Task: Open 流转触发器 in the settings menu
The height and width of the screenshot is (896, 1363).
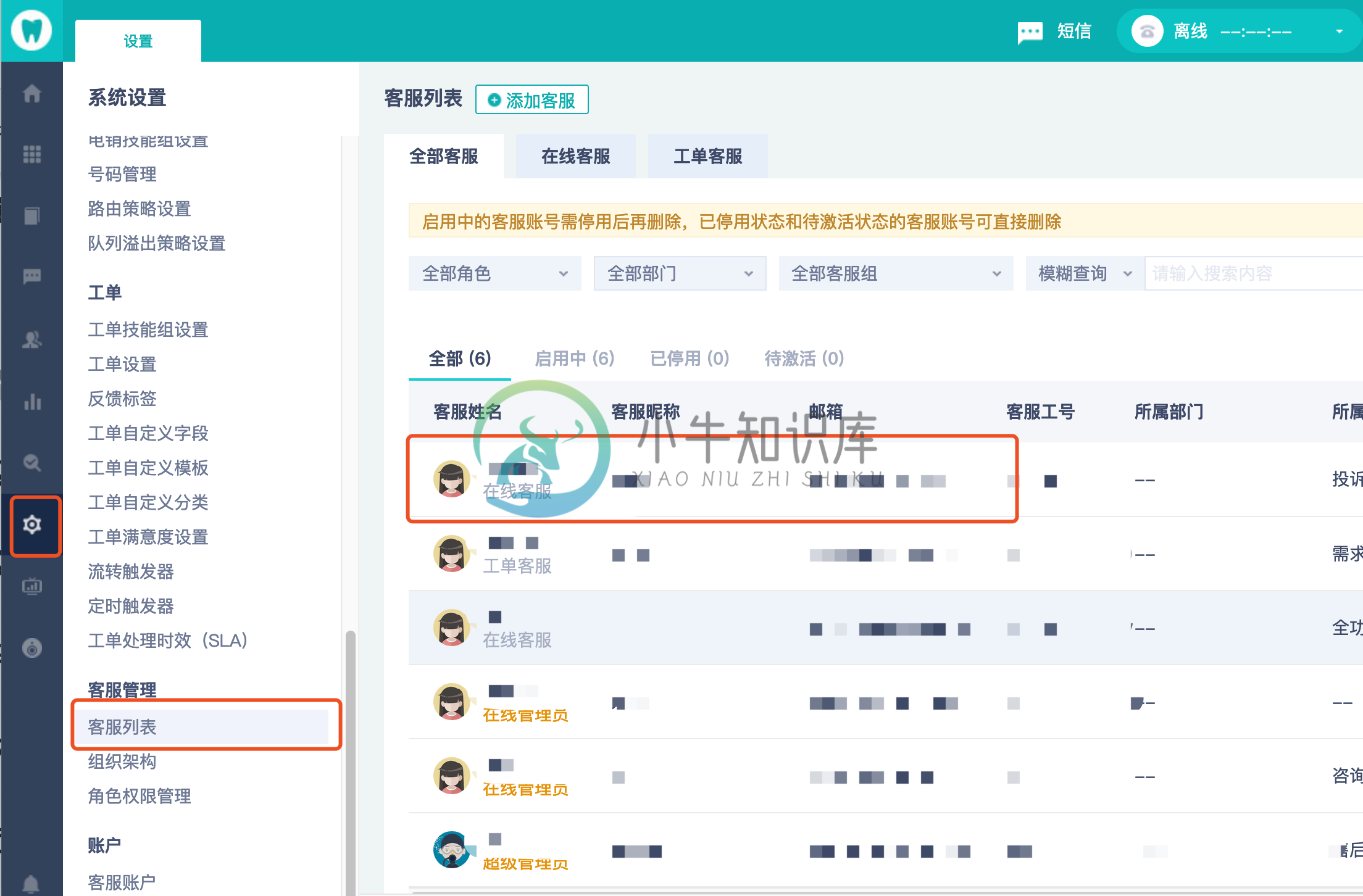Action: pos(131,571)
